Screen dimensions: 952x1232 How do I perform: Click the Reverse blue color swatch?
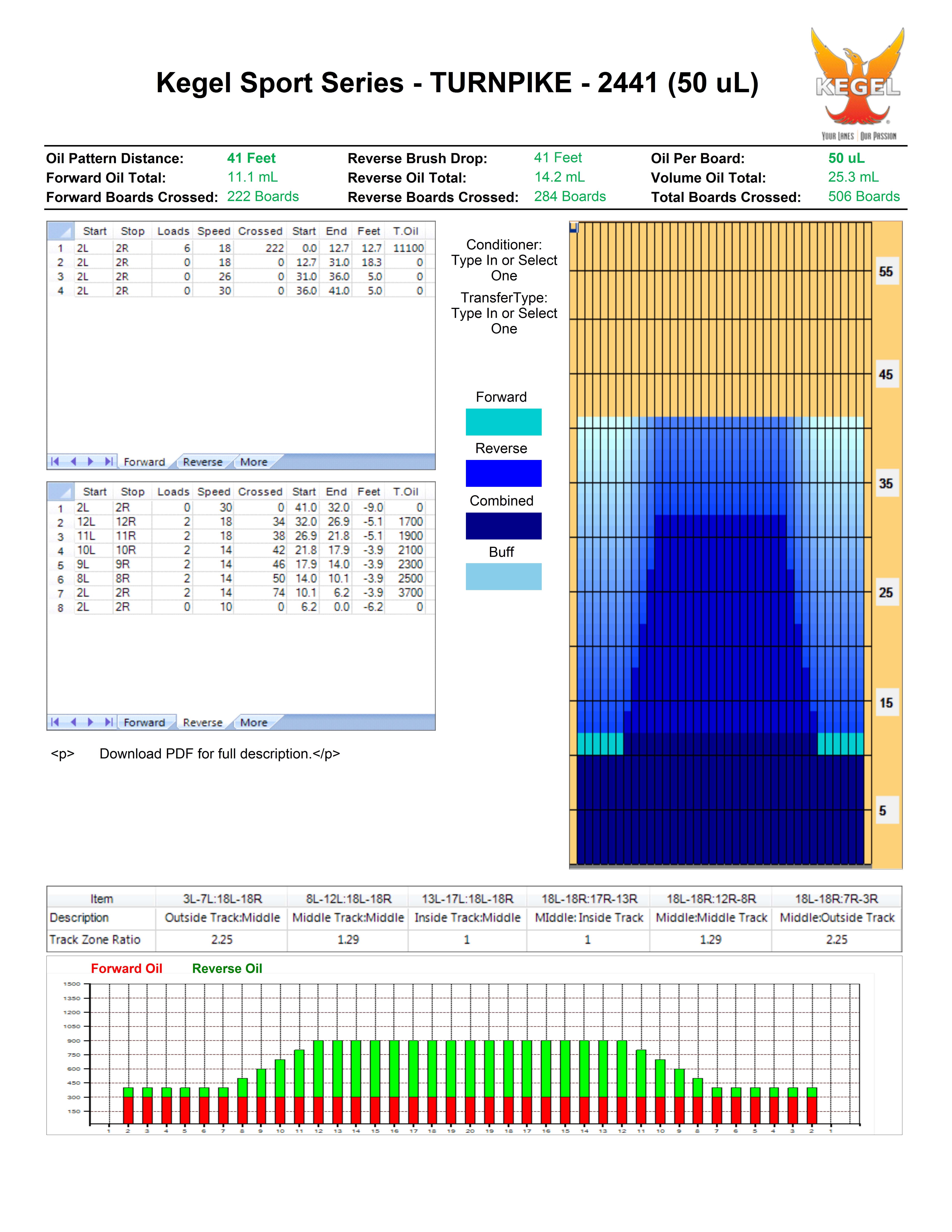pyautogui.click(x=504, y=473)
